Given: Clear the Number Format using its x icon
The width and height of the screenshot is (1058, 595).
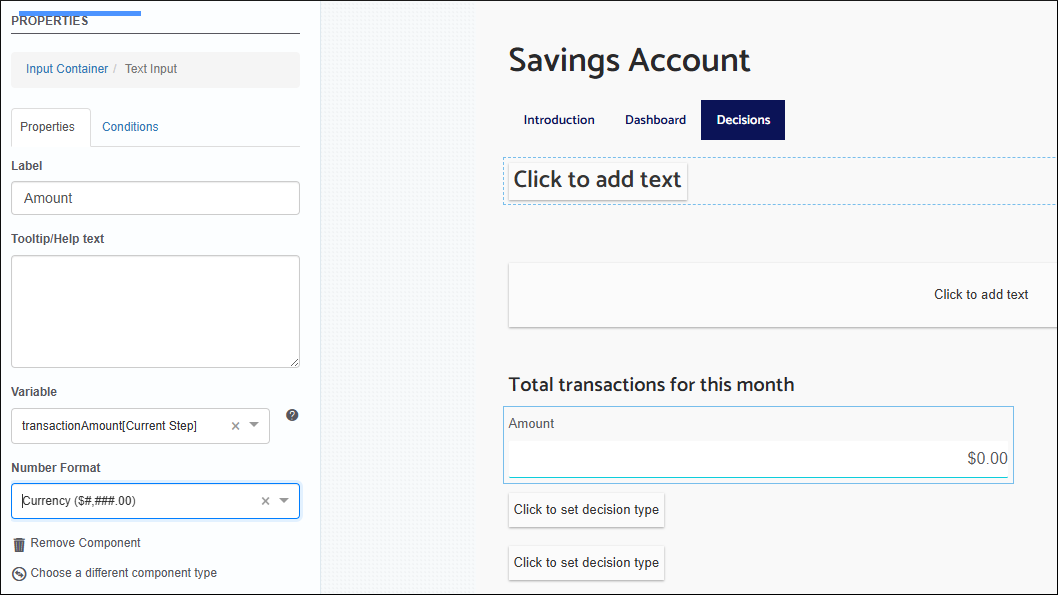Looking at the screenshot, I should point(265,501).
